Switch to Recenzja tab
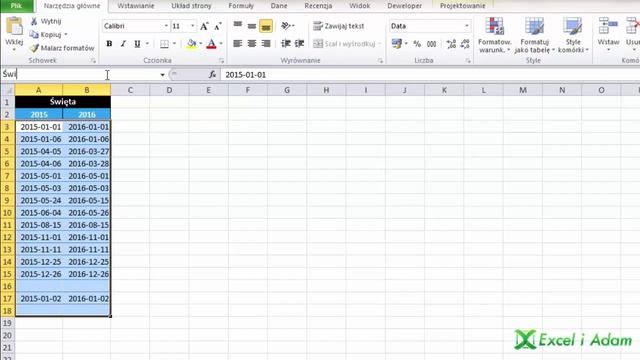The image size is (640, 360). (x=318, y=6)
